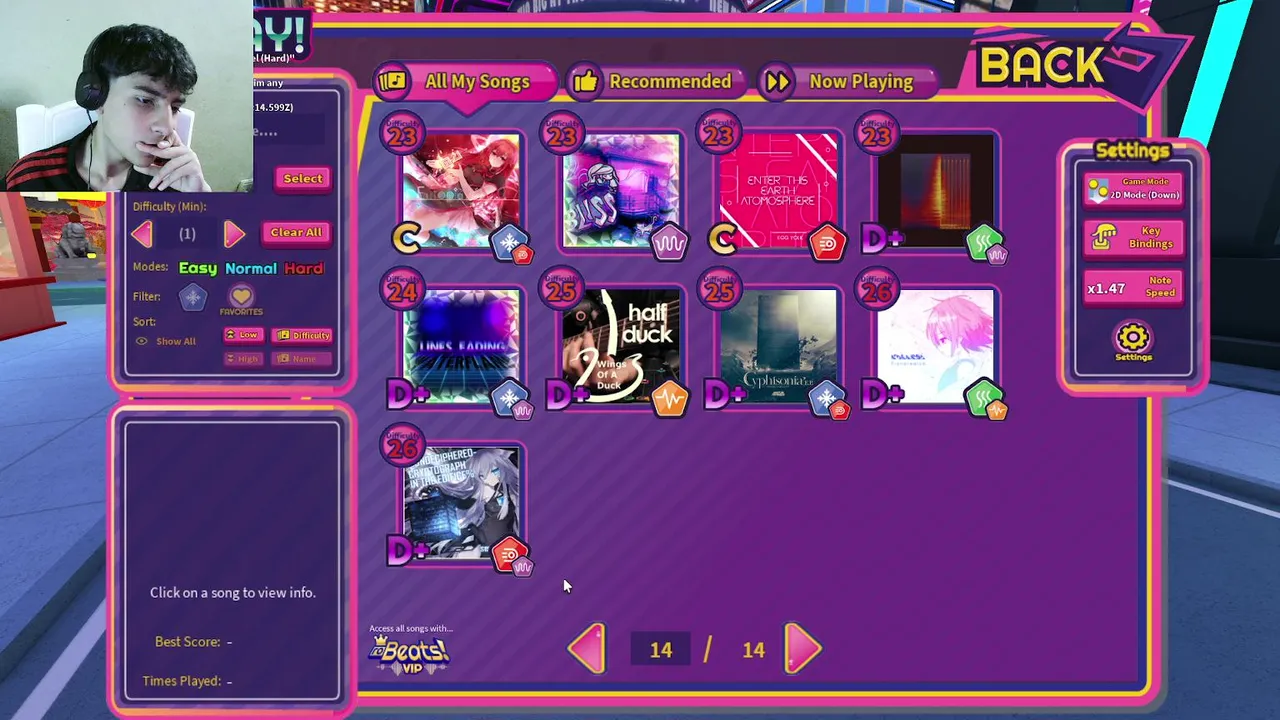Select the red-haired anime girl song
This screenshot has height=720, width=1280.
pyautogui.click(x=461, y=190)
